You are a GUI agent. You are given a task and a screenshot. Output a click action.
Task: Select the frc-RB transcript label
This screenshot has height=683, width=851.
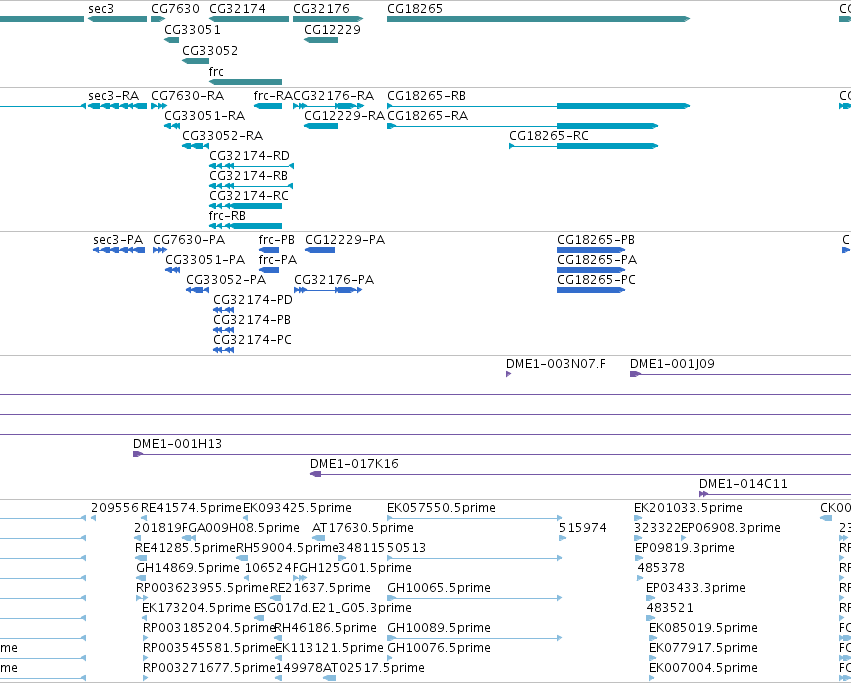pyautogui.click(x=227, y=216)
